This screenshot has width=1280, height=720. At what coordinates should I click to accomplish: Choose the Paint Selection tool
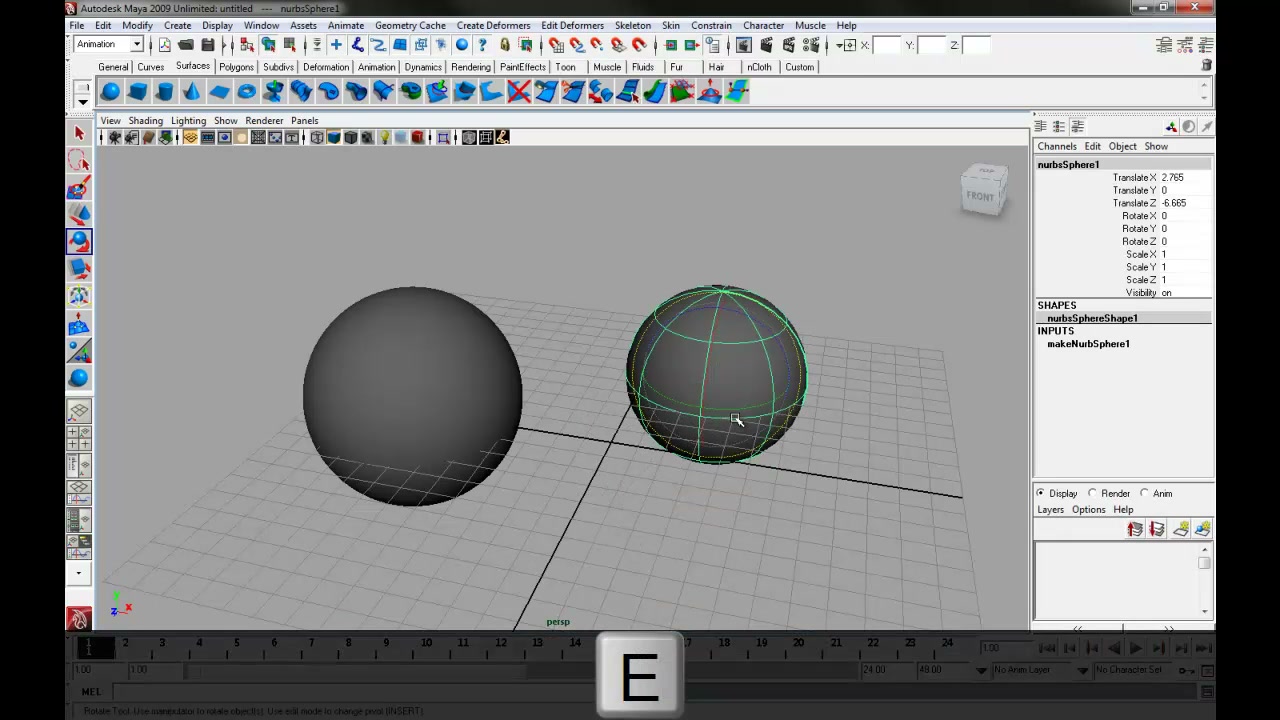pos(79,188)
